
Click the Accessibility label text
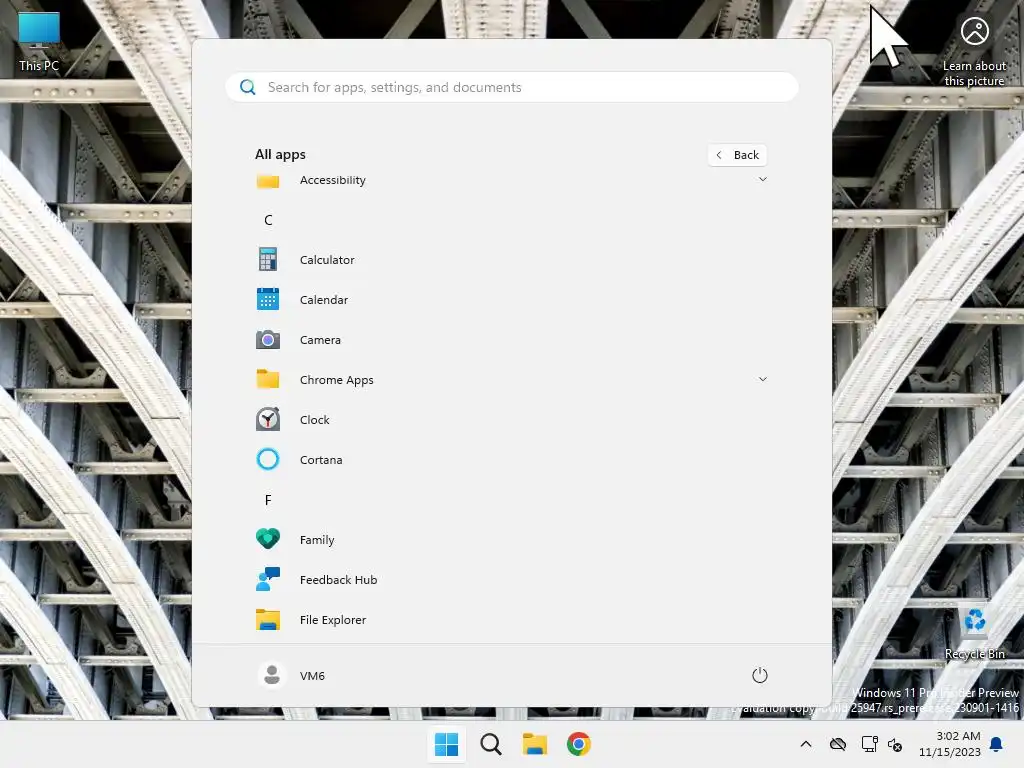pyautogui.click(x=332, y=180)
